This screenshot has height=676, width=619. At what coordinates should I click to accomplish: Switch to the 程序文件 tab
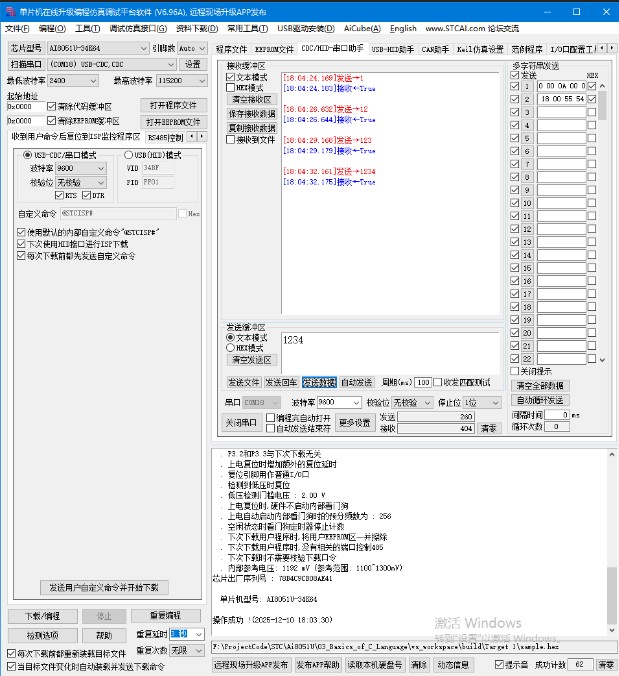pyautogui.click(x=231, y=49)
